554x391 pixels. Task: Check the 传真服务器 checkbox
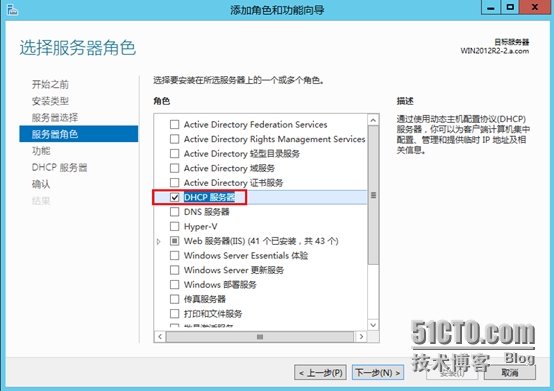175,299
